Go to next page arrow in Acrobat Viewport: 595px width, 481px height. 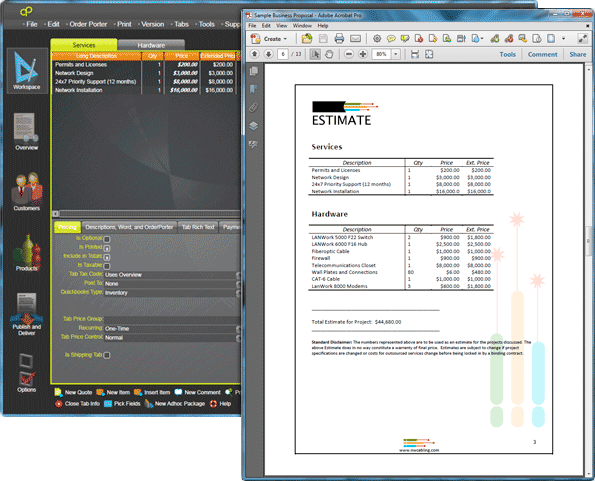pyautogui.click(x=269, y=54)
